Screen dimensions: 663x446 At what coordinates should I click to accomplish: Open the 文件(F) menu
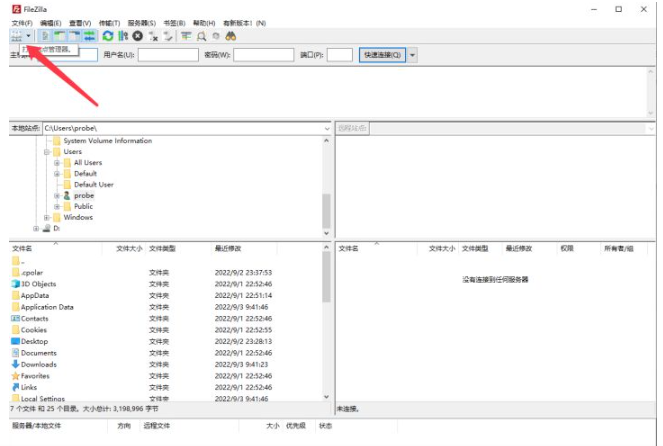[x=22, y=23]
